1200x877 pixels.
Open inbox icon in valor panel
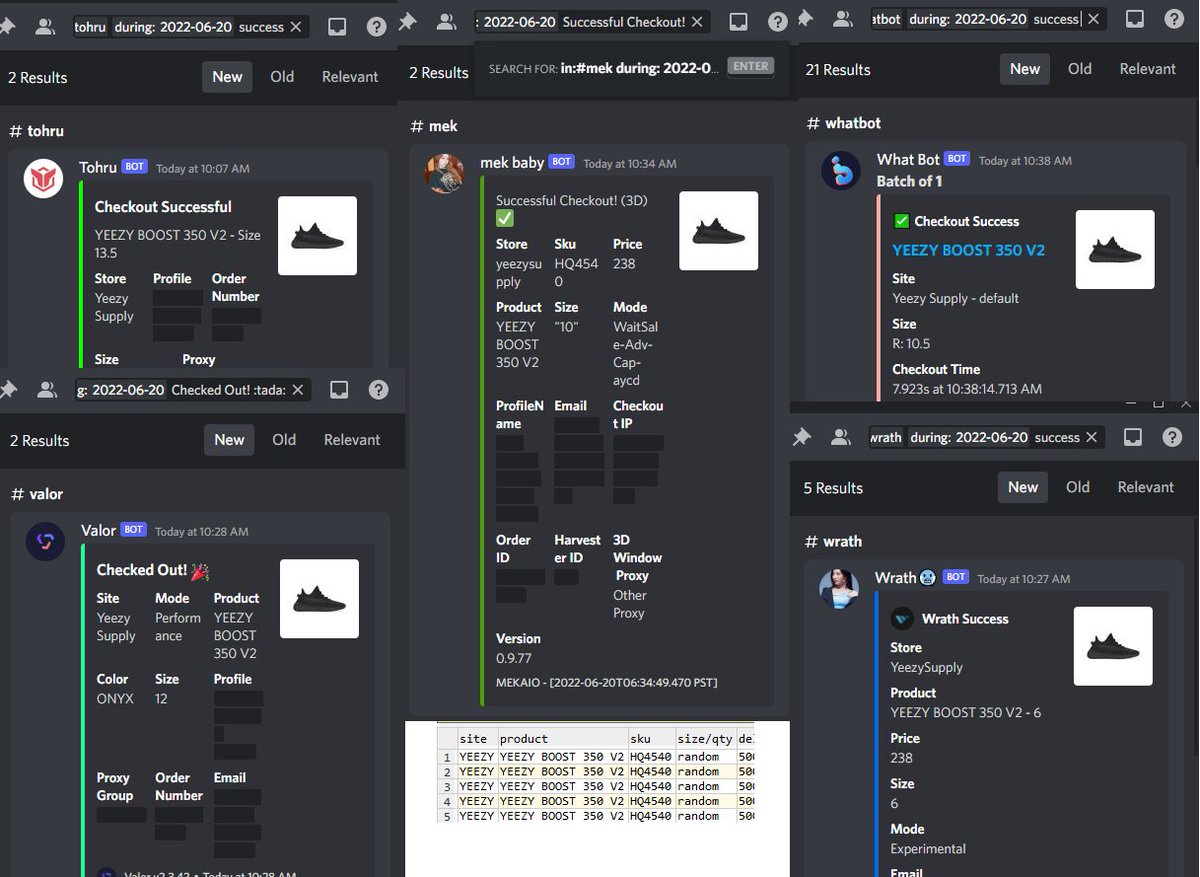click(339, 390)
